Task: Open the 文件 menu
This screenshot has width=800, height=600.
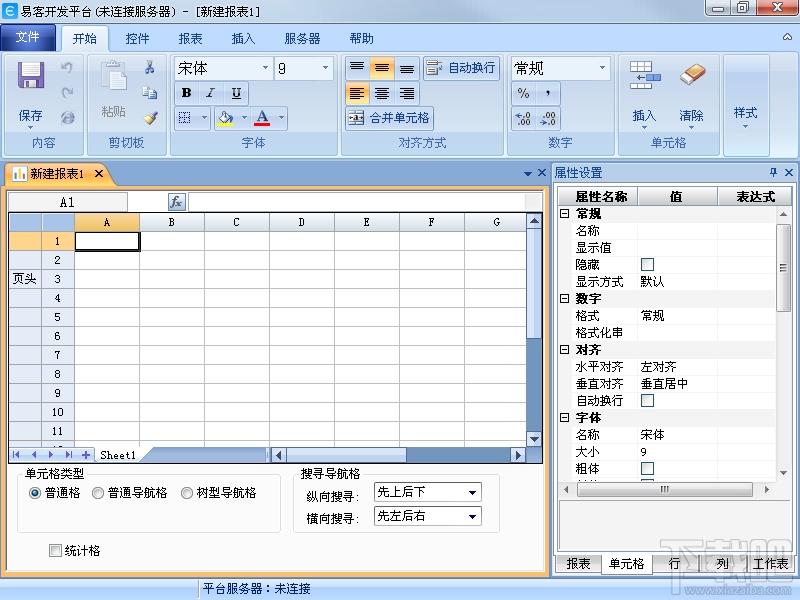Action: tap(28, 37)
